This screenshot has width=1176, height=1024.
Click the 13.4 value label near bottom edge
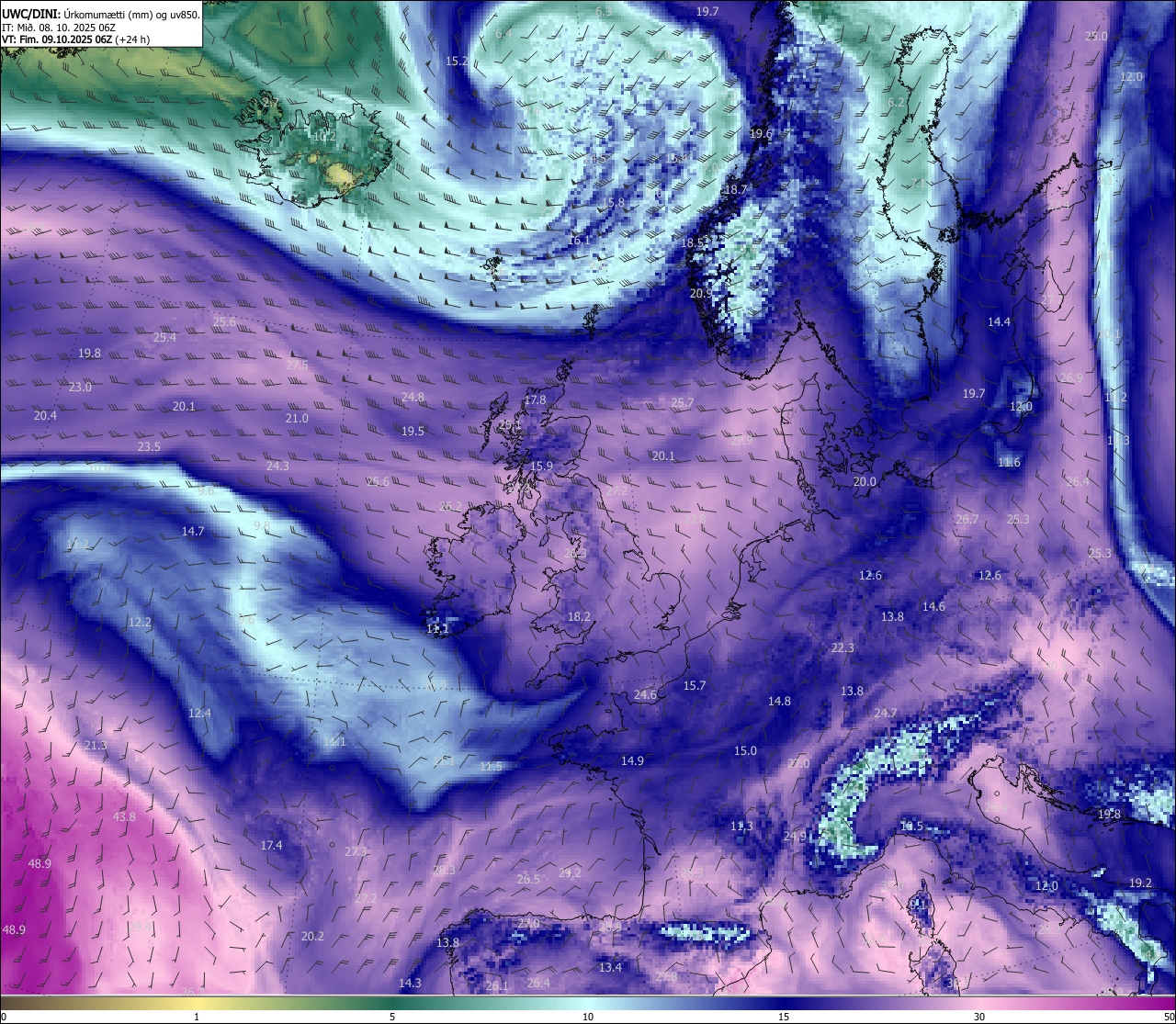pos(610,967)
